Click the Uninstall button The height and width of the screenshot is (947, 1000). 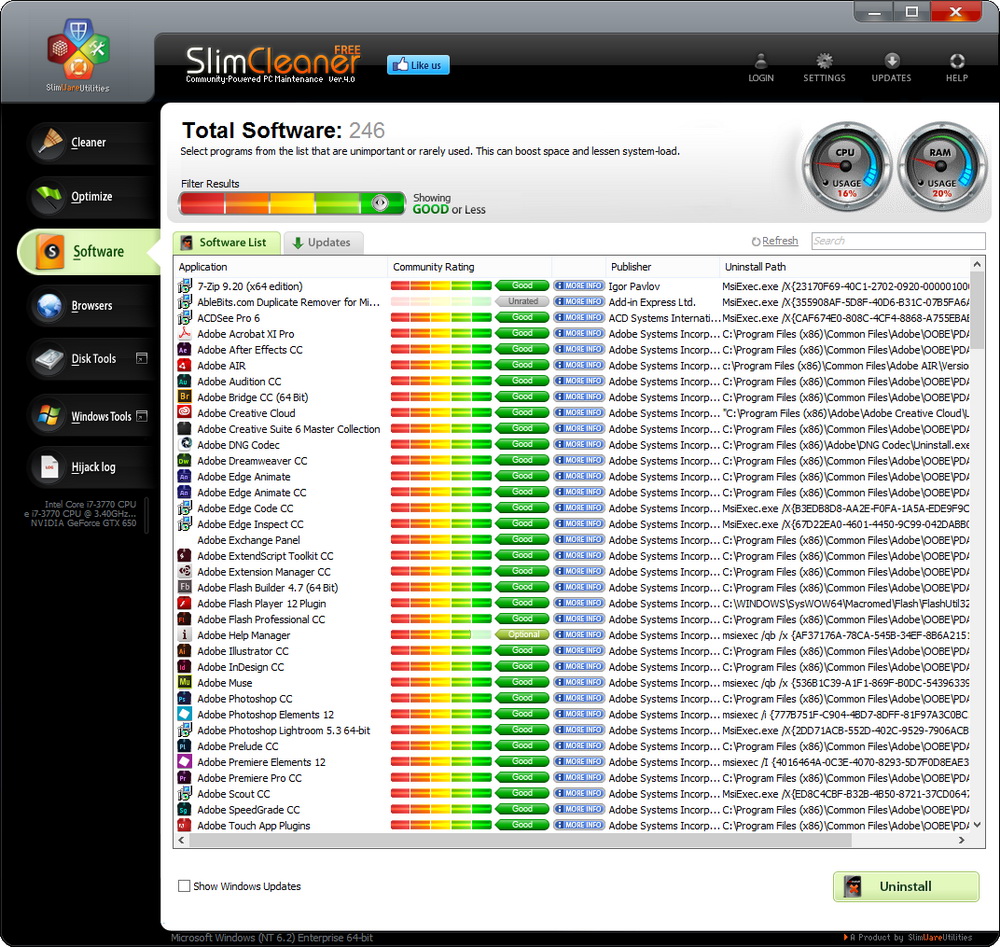click(x=906, y=886)
